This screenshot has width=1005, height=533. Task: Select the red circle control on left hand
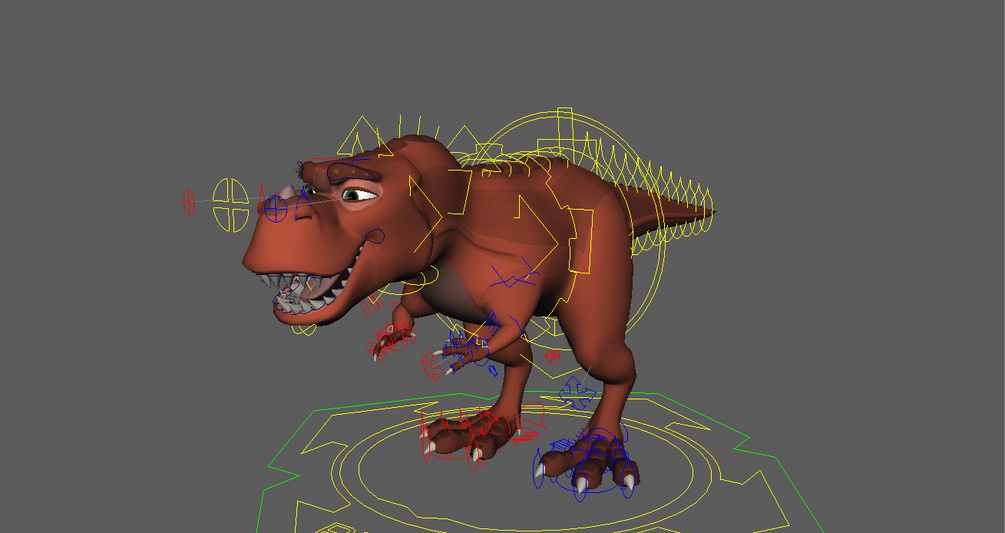[x=395, y=340]
